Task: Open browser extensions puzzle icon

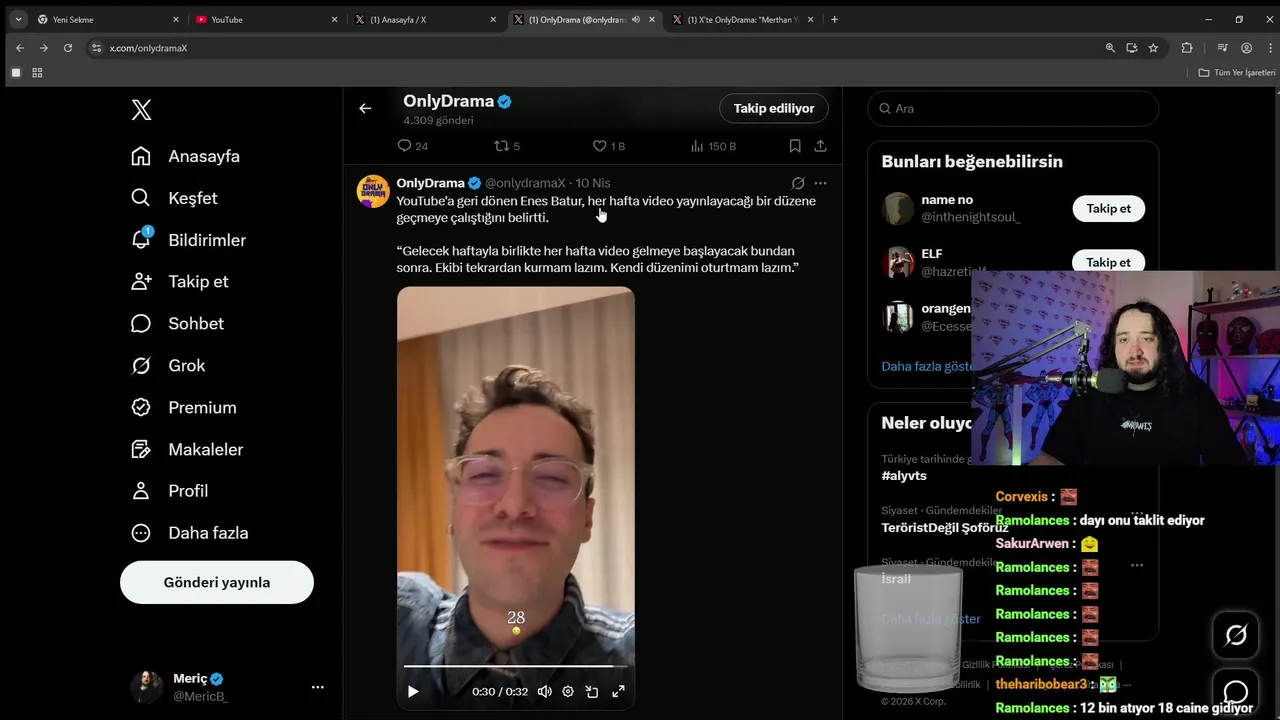Action: click(1187, 47)
